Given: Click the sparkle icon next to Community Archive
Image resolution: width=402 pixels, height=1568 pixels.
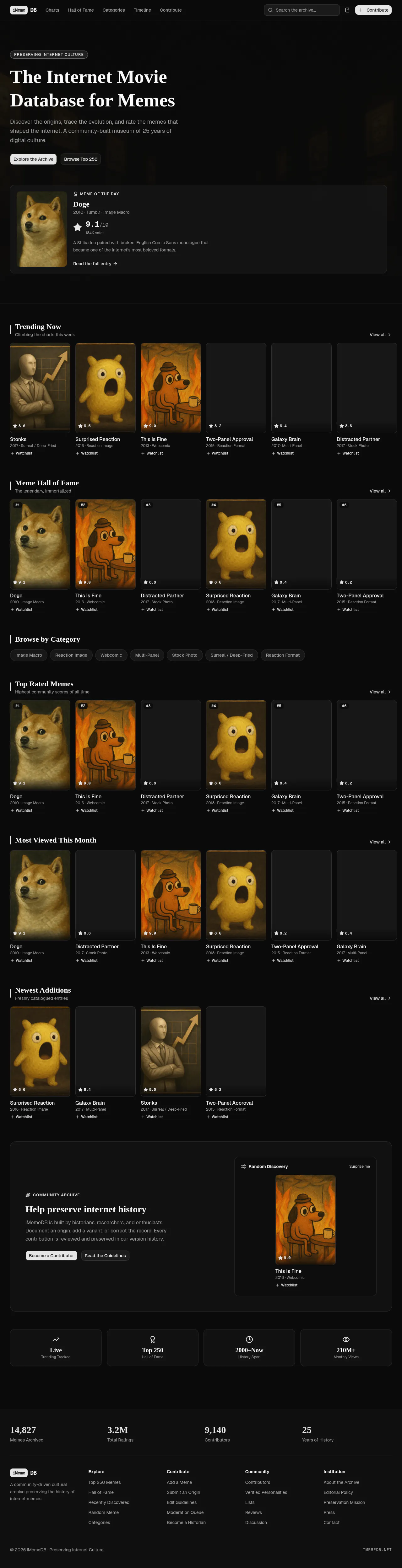Looking at the screenshot, I should 28,1195.
